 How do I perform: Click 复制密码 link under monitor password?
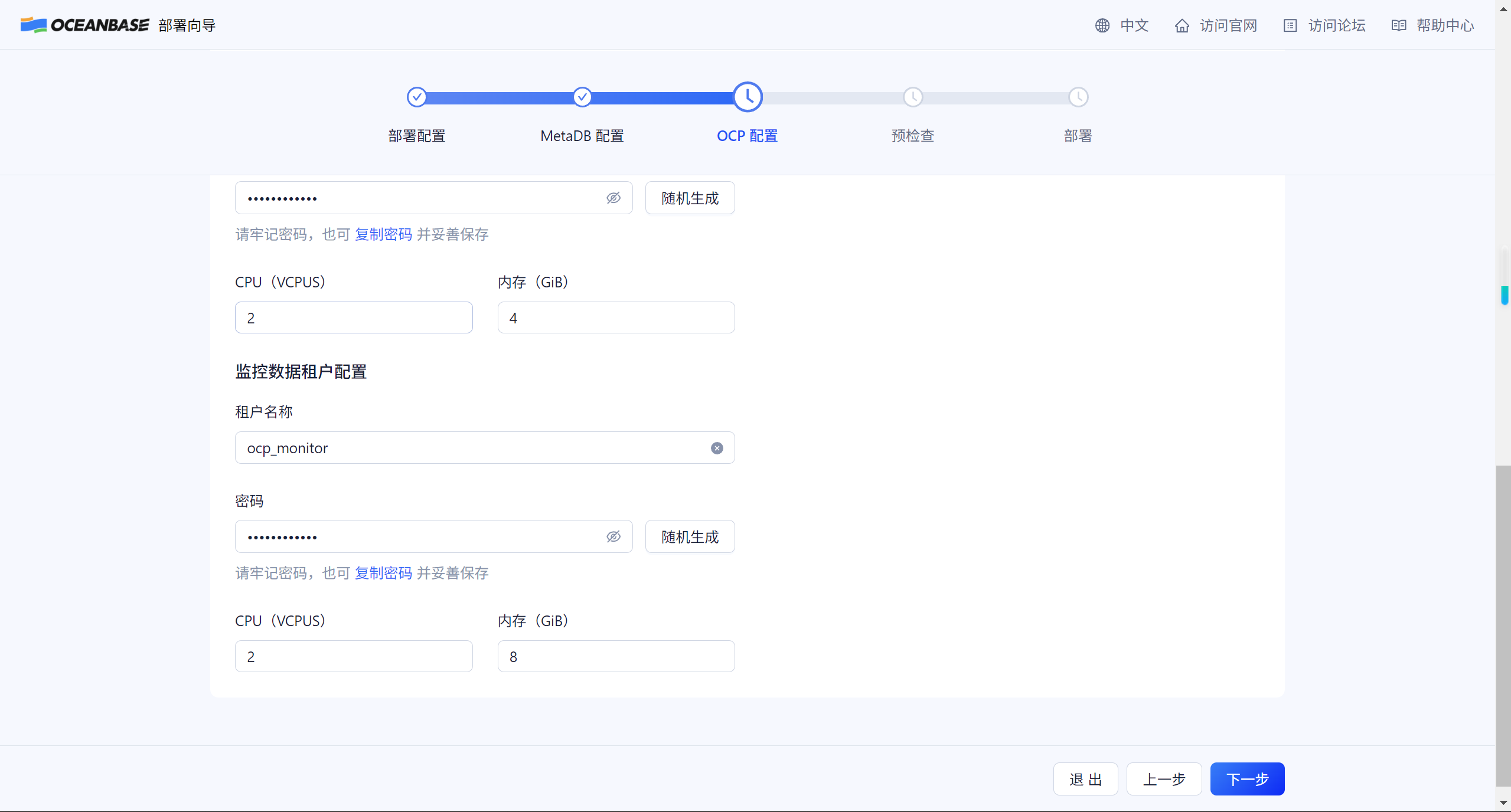click(x=383, y=573)
